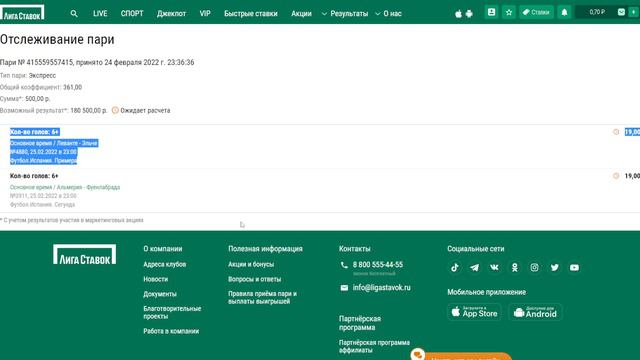Click the orange chat support bubble
The width and height of the screenshot is (640, 360).
(418, 354)
